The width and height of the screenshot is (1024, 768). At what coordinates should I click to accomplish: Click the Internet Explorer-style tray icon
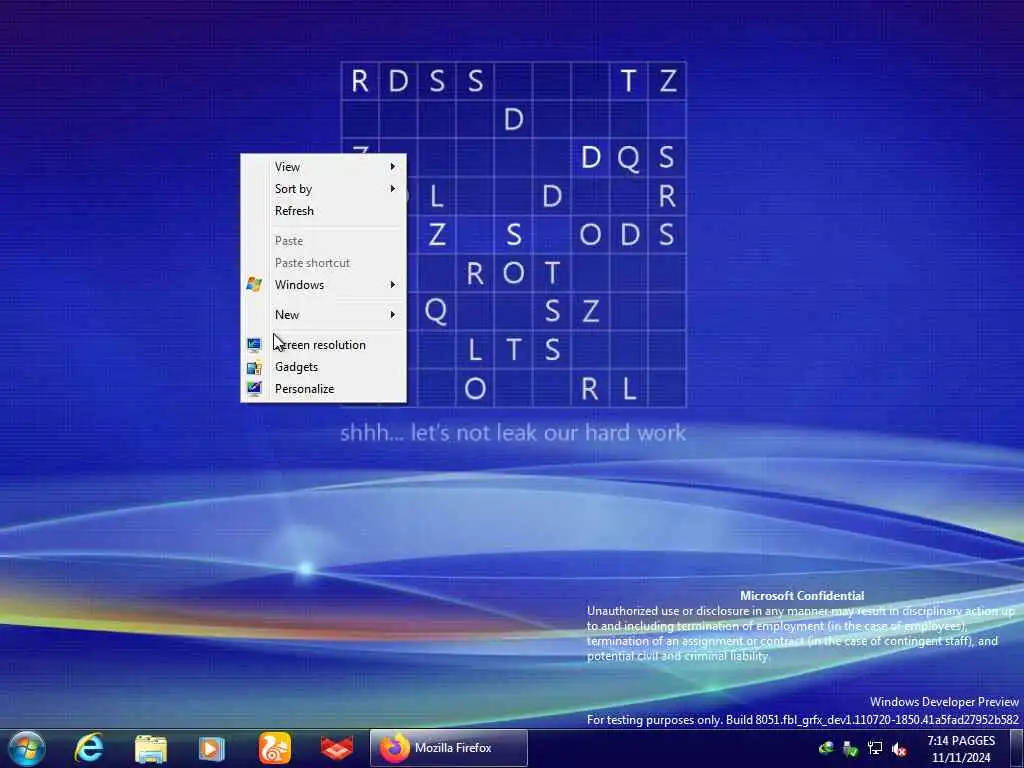pos(826,749)
